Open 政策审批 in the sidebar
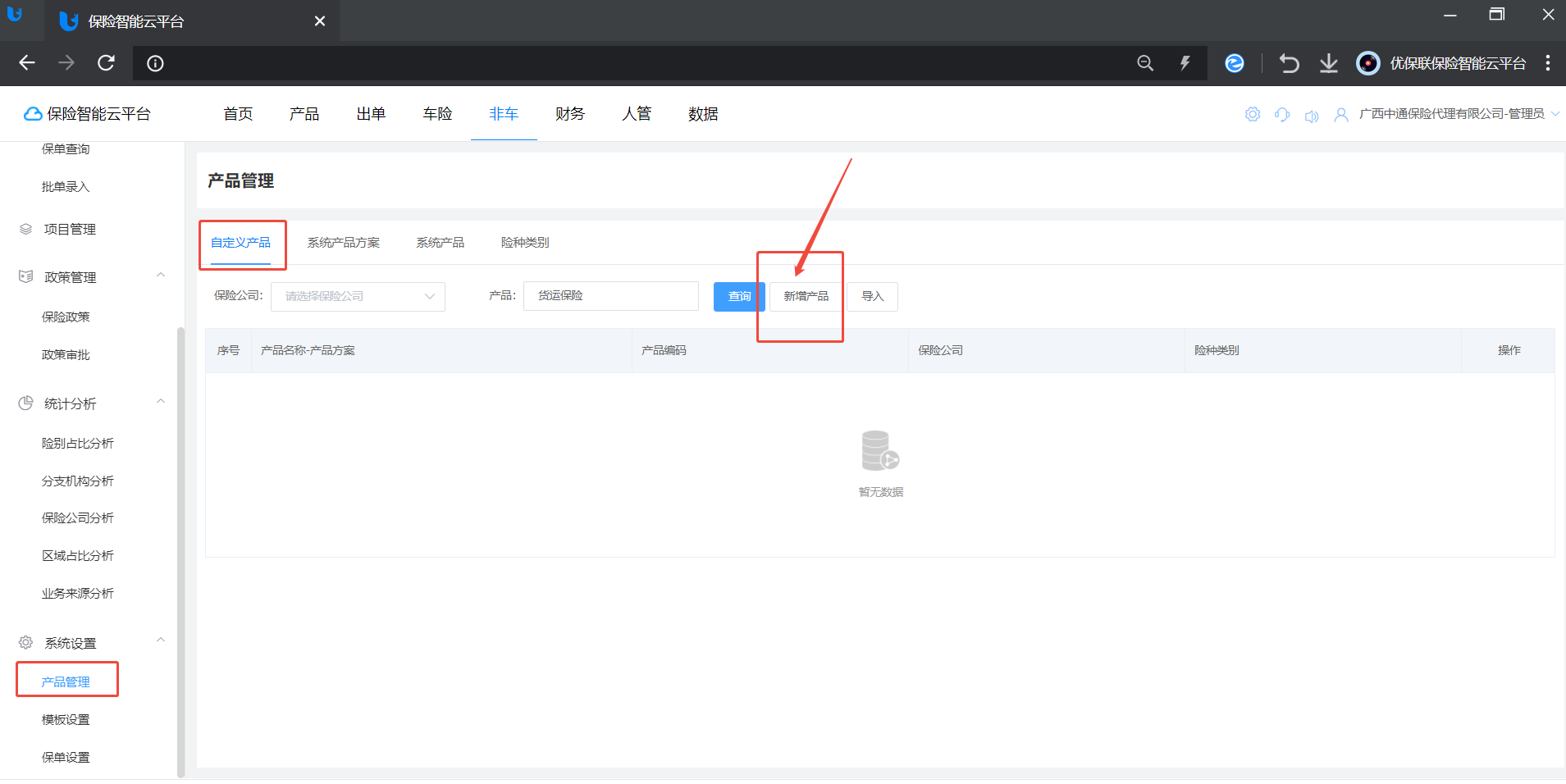Image resolution: width=1566 pixels, height=784 pixels. point(66,354)
